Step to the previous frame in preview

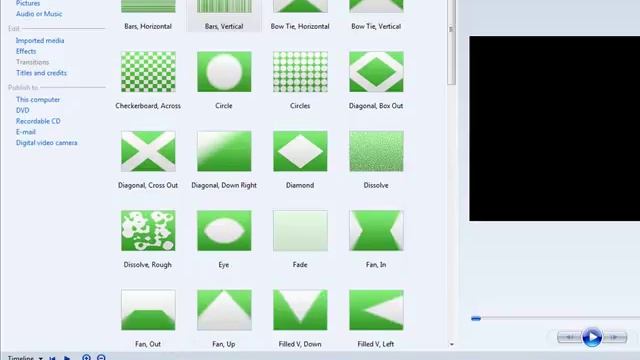570,337
